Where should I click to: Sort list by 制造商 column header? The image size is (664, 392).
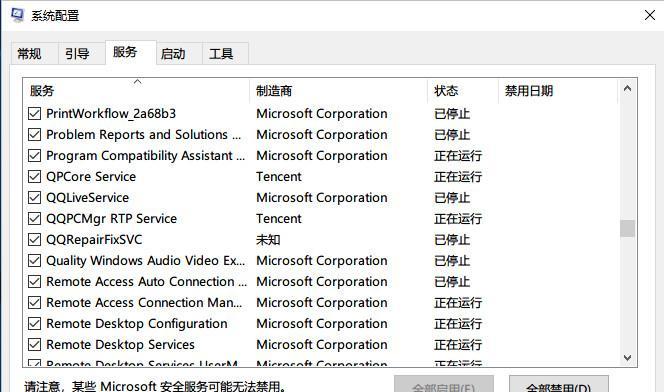click(339, 91)
